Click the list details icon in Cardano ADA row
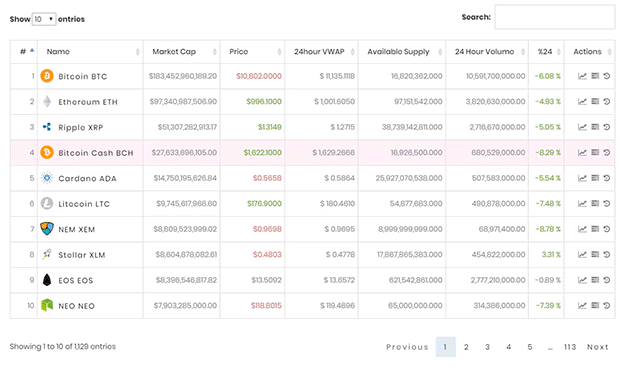 coord(595,178)
